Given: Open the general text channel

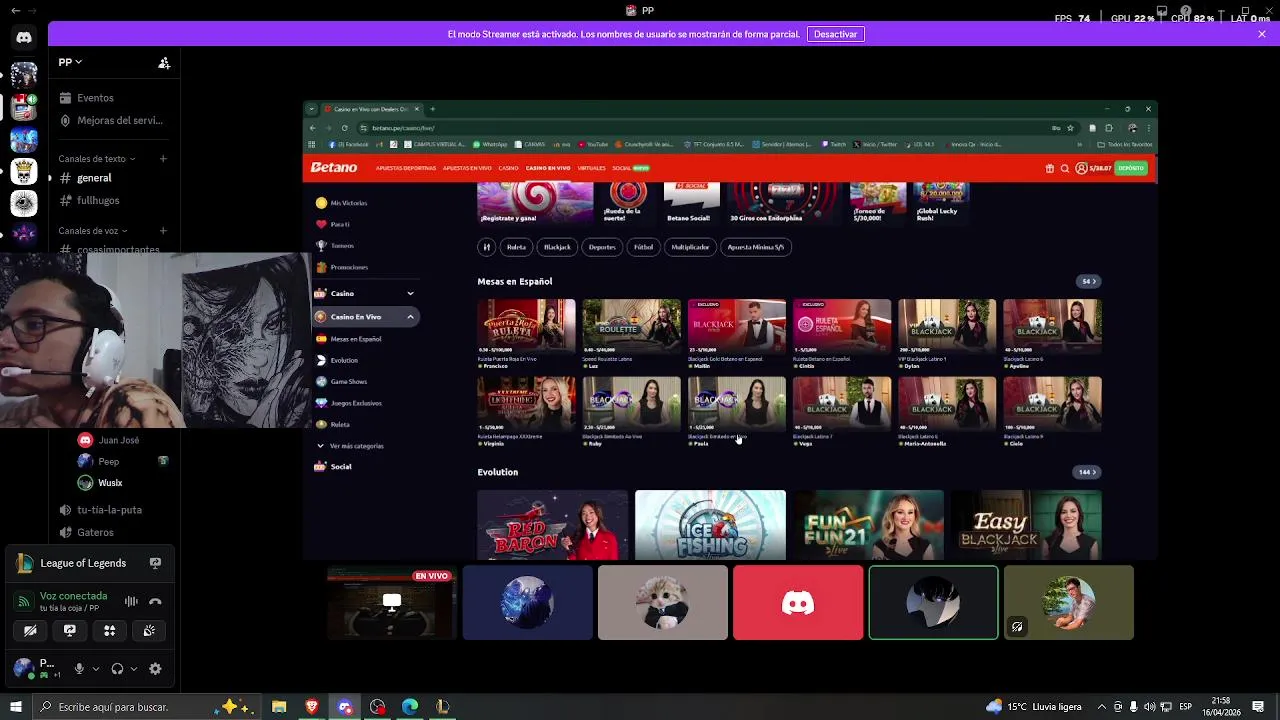Looking at the screenshot, I should [94, 178].
